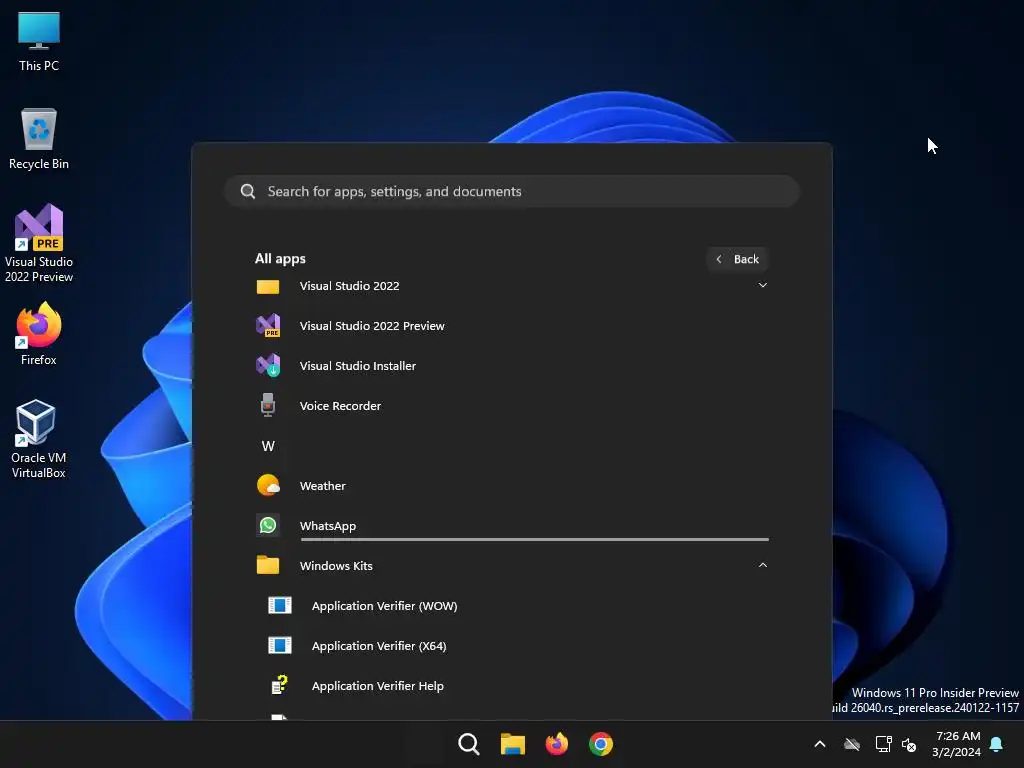Click Visual Studio 2022 Preview app icon in list

[268, 326]
